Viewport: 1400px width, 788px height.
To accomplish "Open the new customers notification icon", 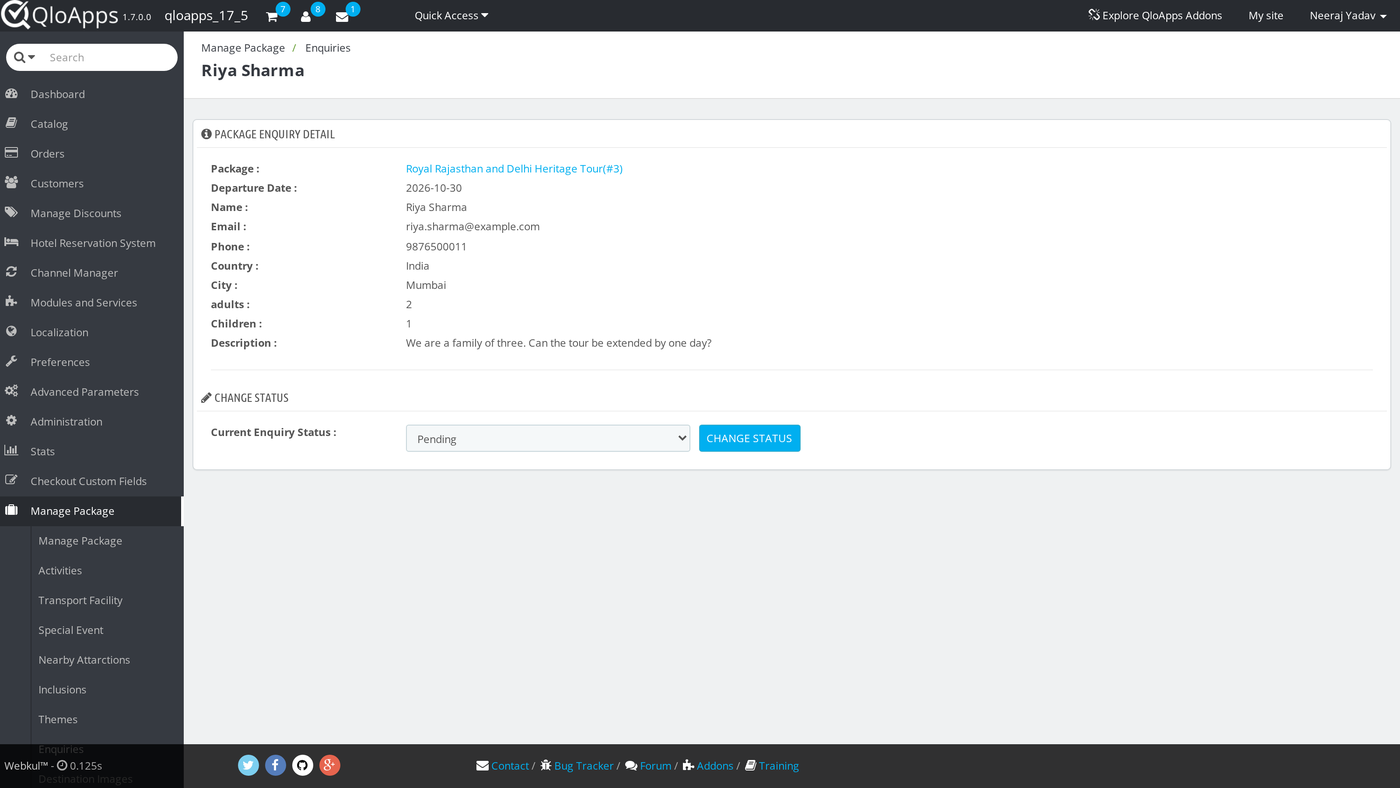I will (306, 16).
